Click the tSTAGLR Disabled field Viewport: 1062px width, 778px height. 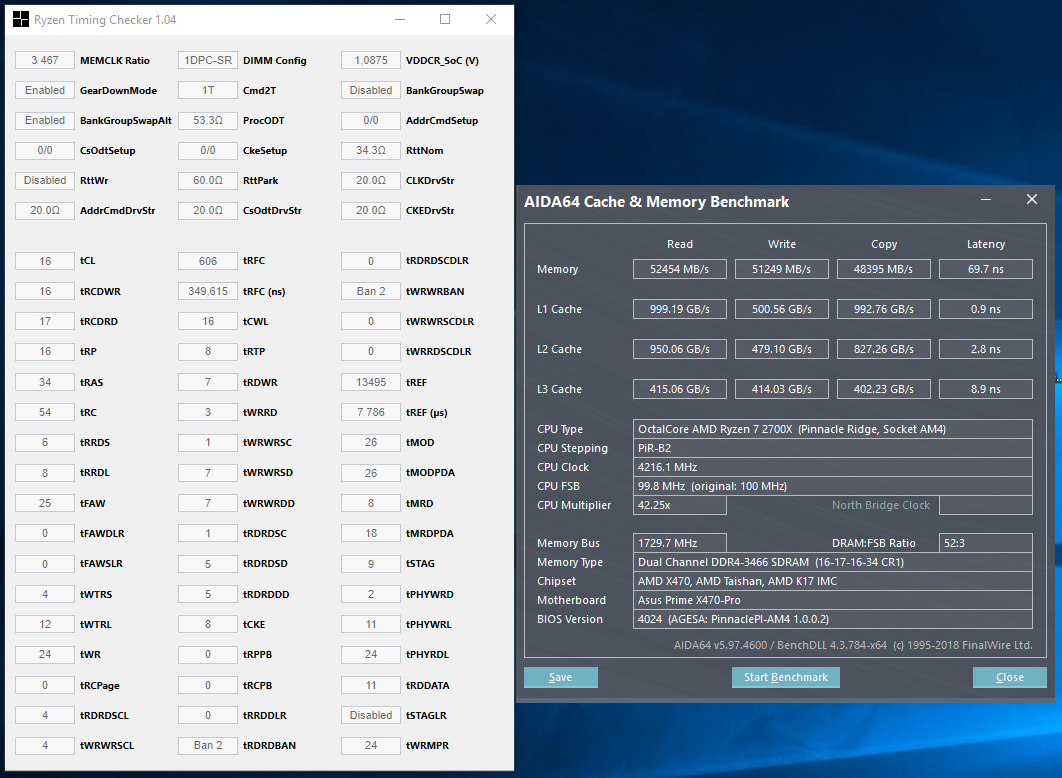(x=371, y=715)
